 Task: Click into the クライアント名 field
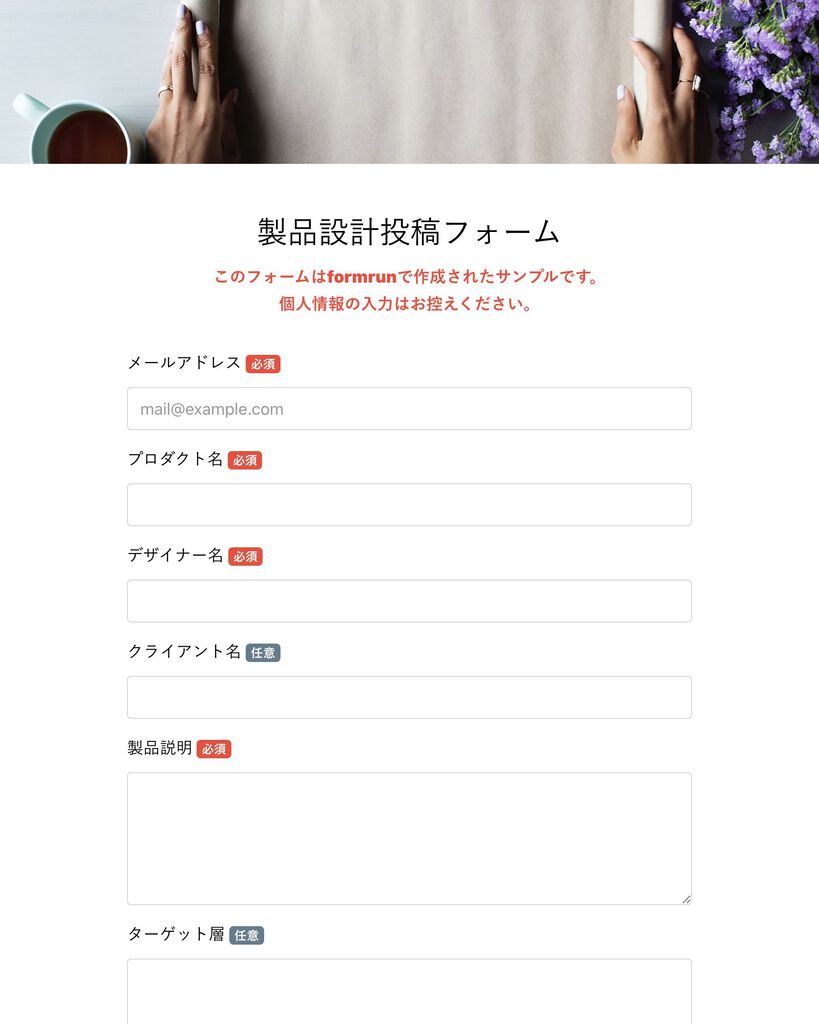[409, 697]
